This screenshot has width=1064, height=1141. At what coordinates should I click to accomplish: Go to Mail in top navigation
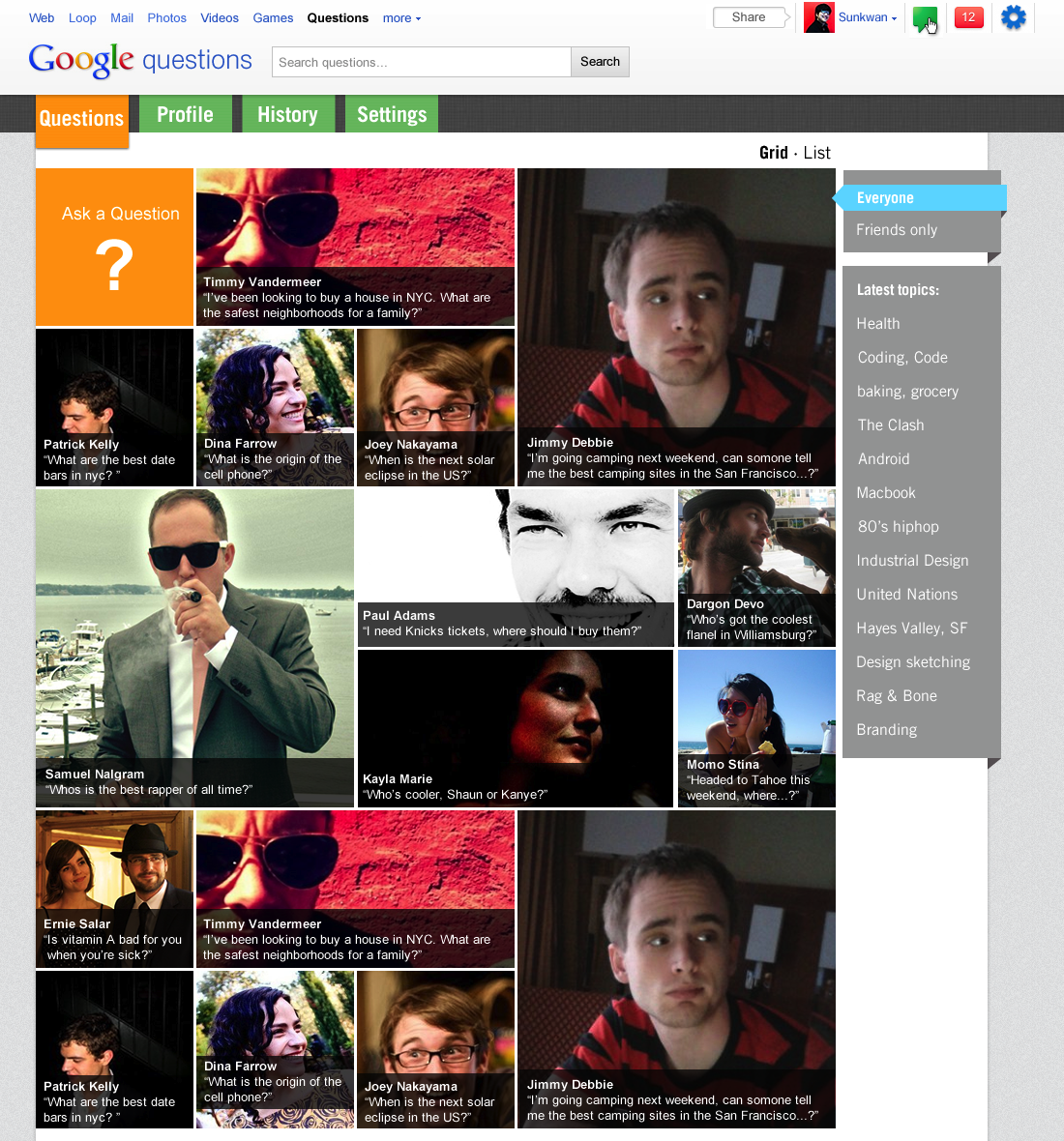click(x=122, y=18)
